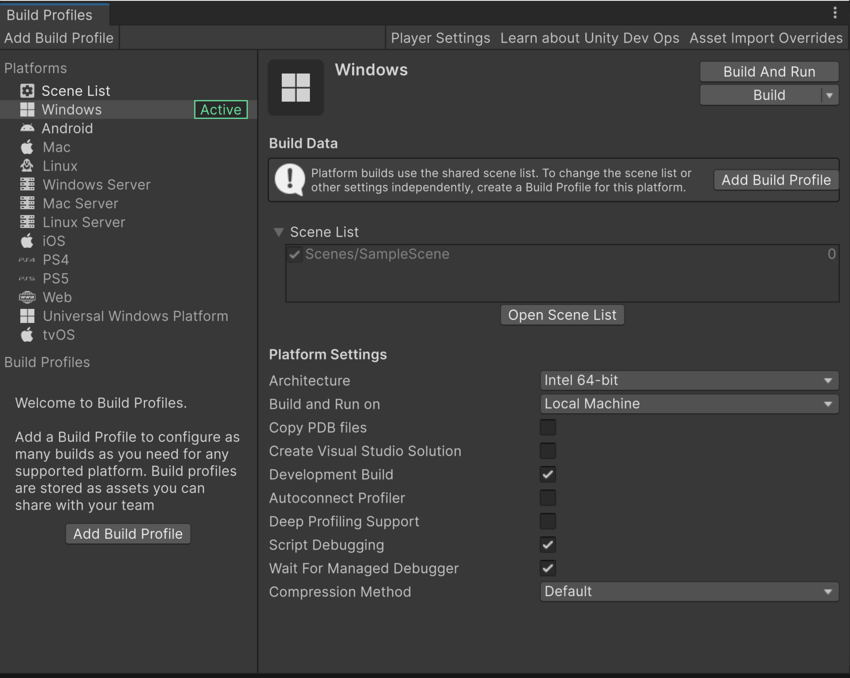Image resolution: width=850 pixels, height=678 pixels.
Task: Click the Mac Server icon
Action: click(27, 203)
